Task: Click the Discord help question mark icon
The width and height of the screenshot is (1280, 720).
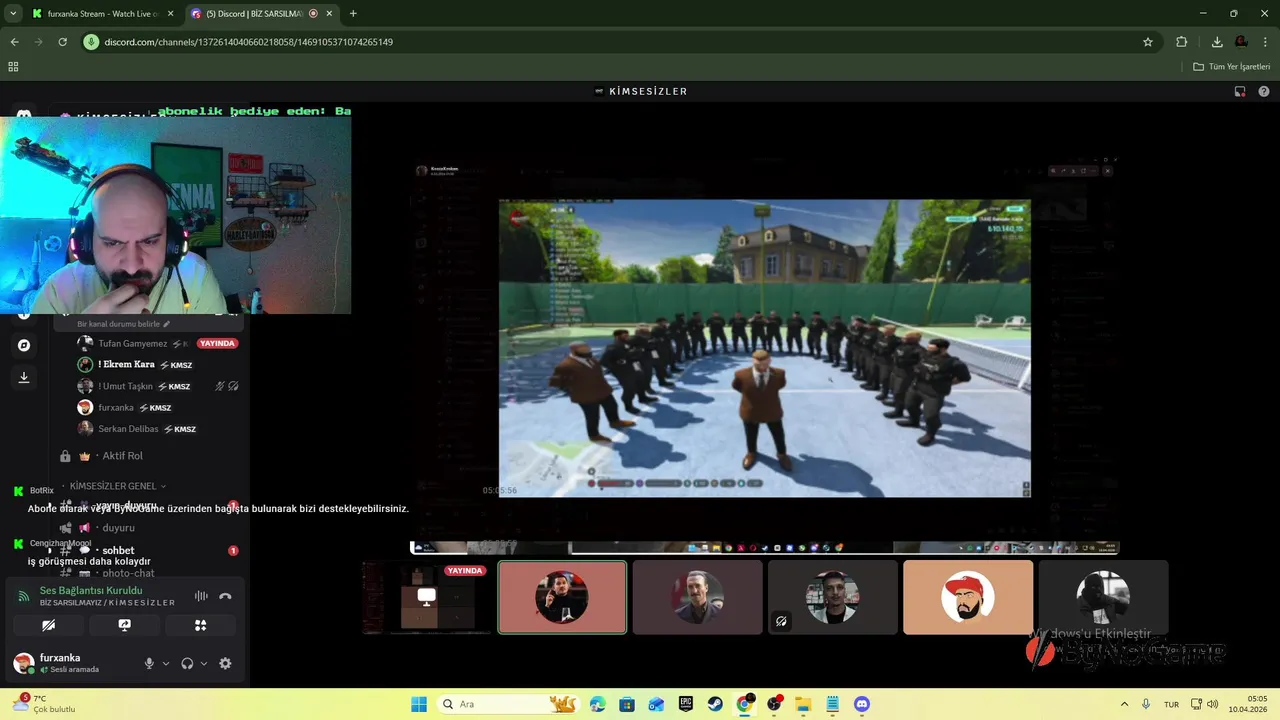Action: point(1263,91)
